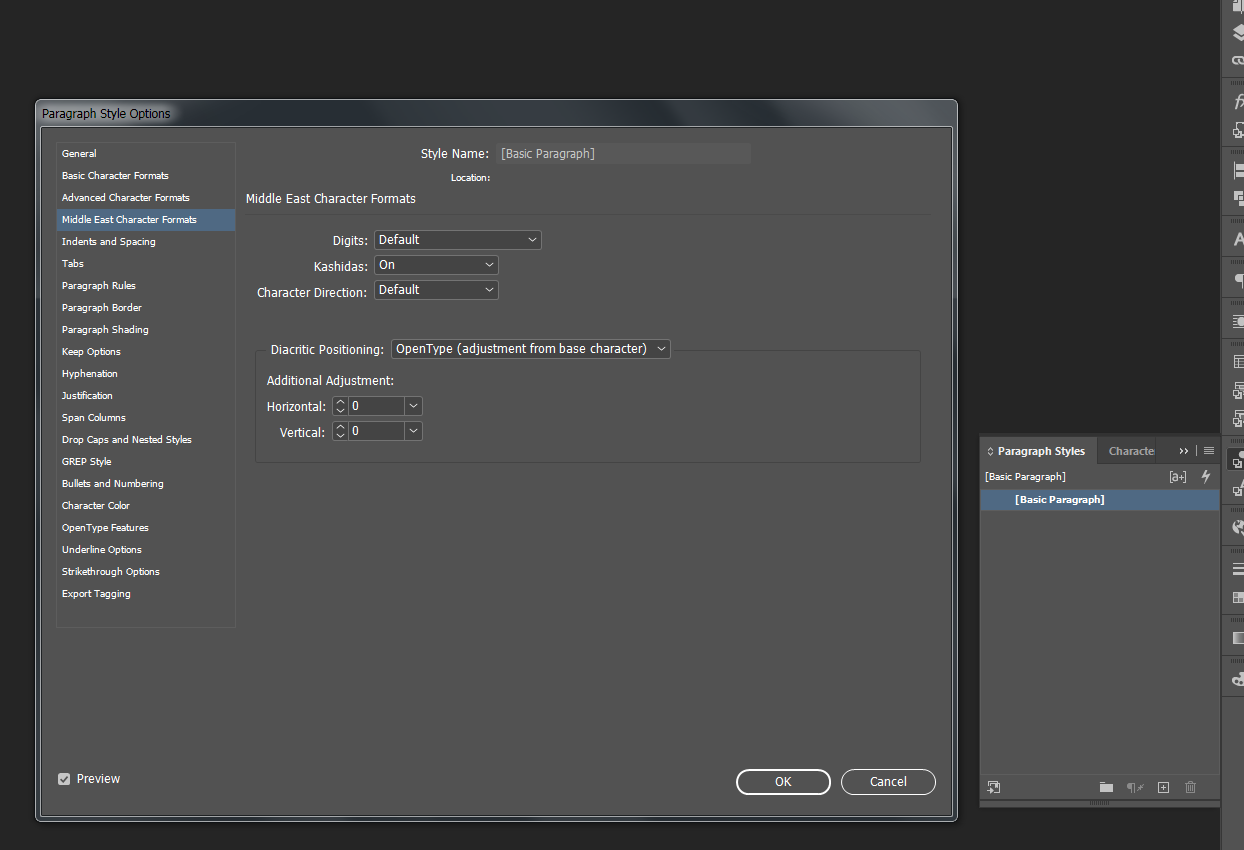Screen dimensions: 1244x850
Task: Select Paragraph Border category
Action: 146,308
